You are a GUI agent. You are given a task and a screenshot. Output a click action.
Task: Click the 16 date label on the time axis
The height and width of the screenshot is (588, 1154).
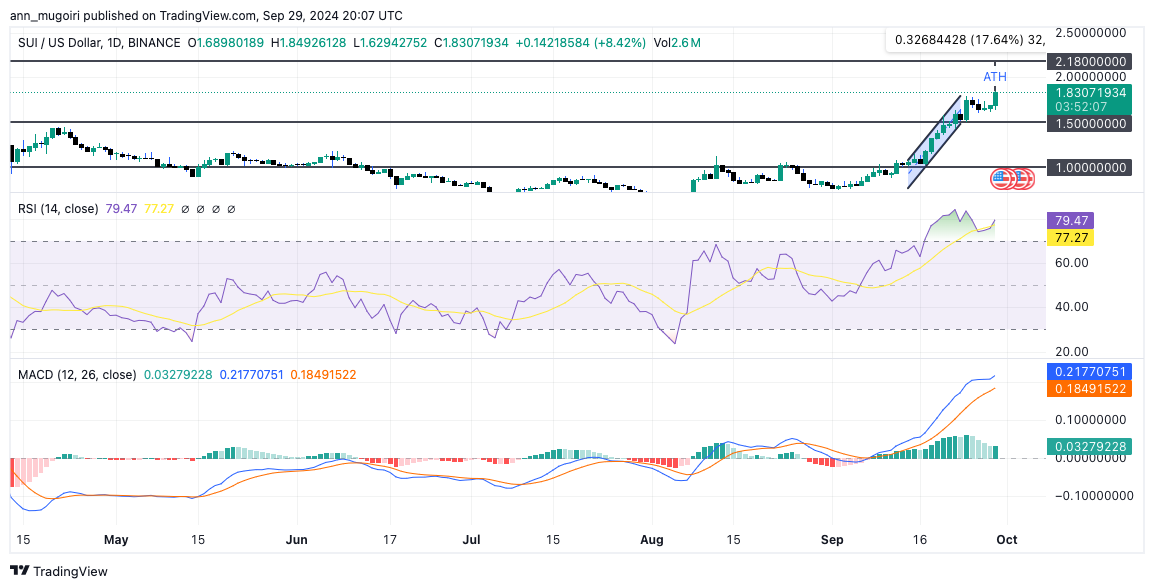click(x=919, y=540)
